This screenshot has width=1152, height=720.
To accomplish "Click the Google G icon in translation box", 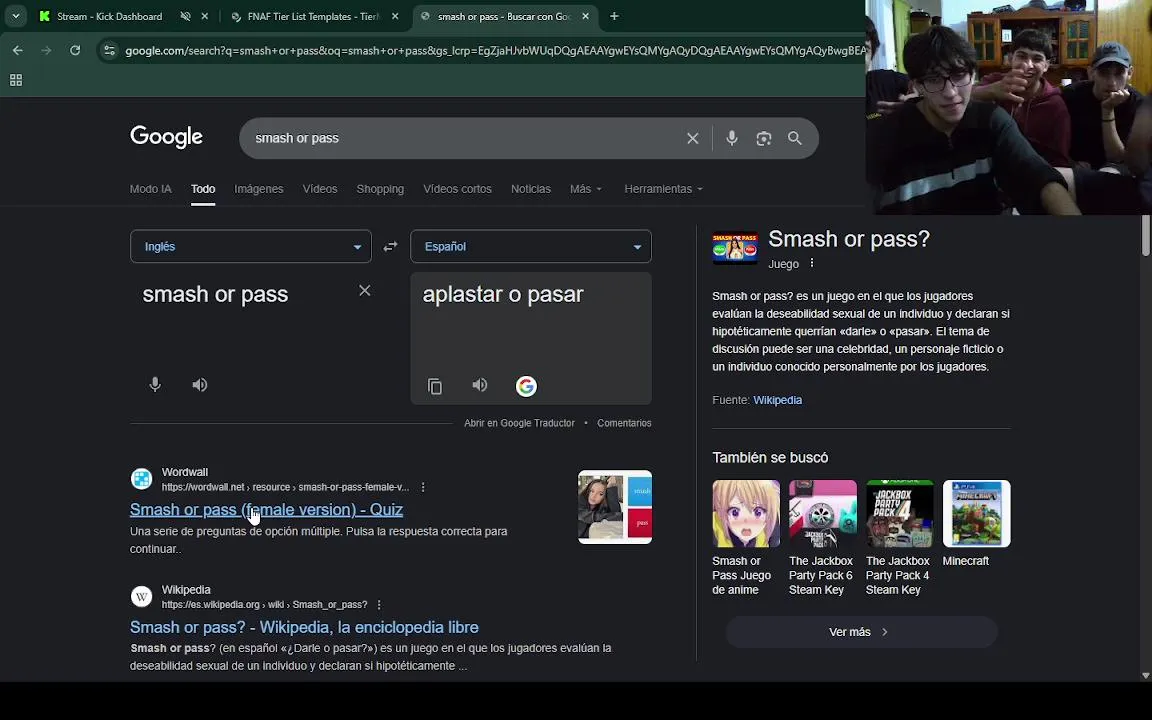I will tap(526, 386).
